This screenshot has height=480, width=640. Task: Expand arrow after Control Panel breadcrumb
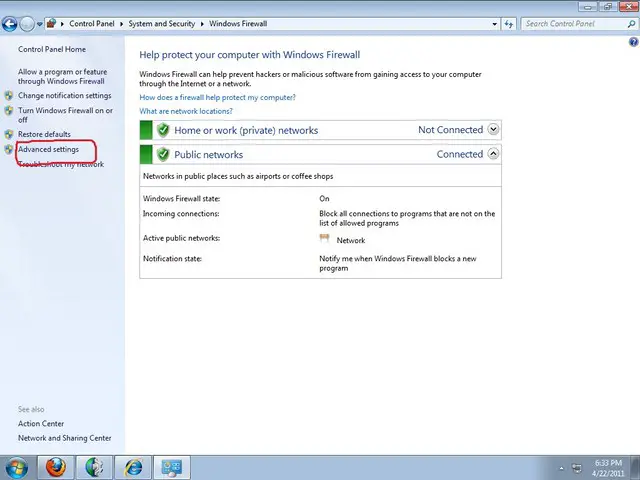point(121,24)
